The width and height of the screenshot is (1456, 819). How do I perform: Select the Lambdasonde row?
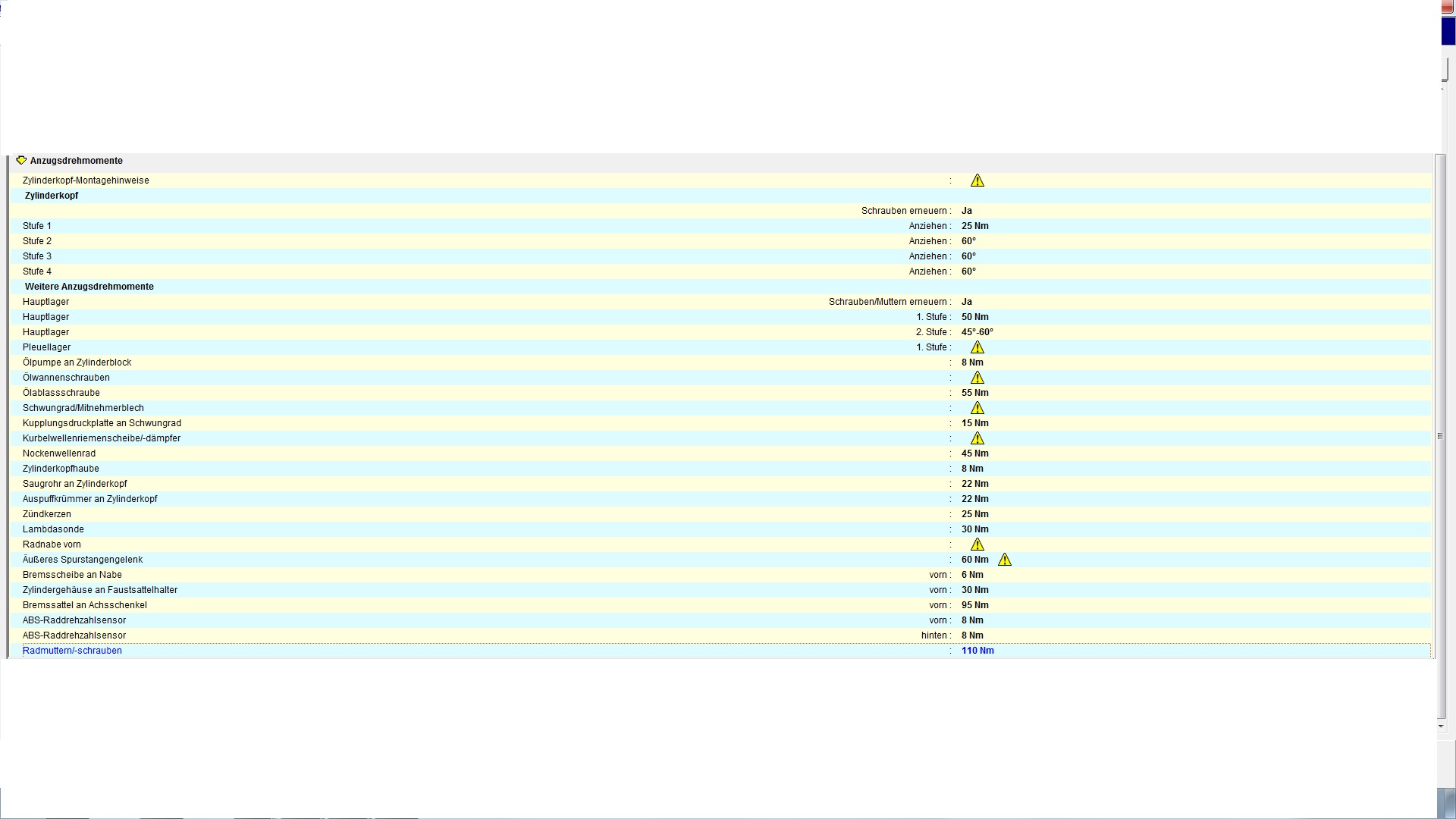point(53,529)
